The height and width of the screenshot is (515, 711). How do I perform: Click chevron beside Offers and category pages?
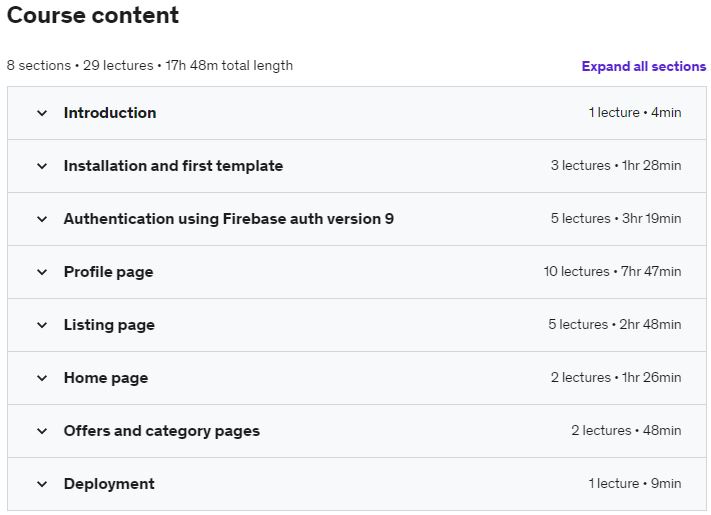tap(42, 431)
